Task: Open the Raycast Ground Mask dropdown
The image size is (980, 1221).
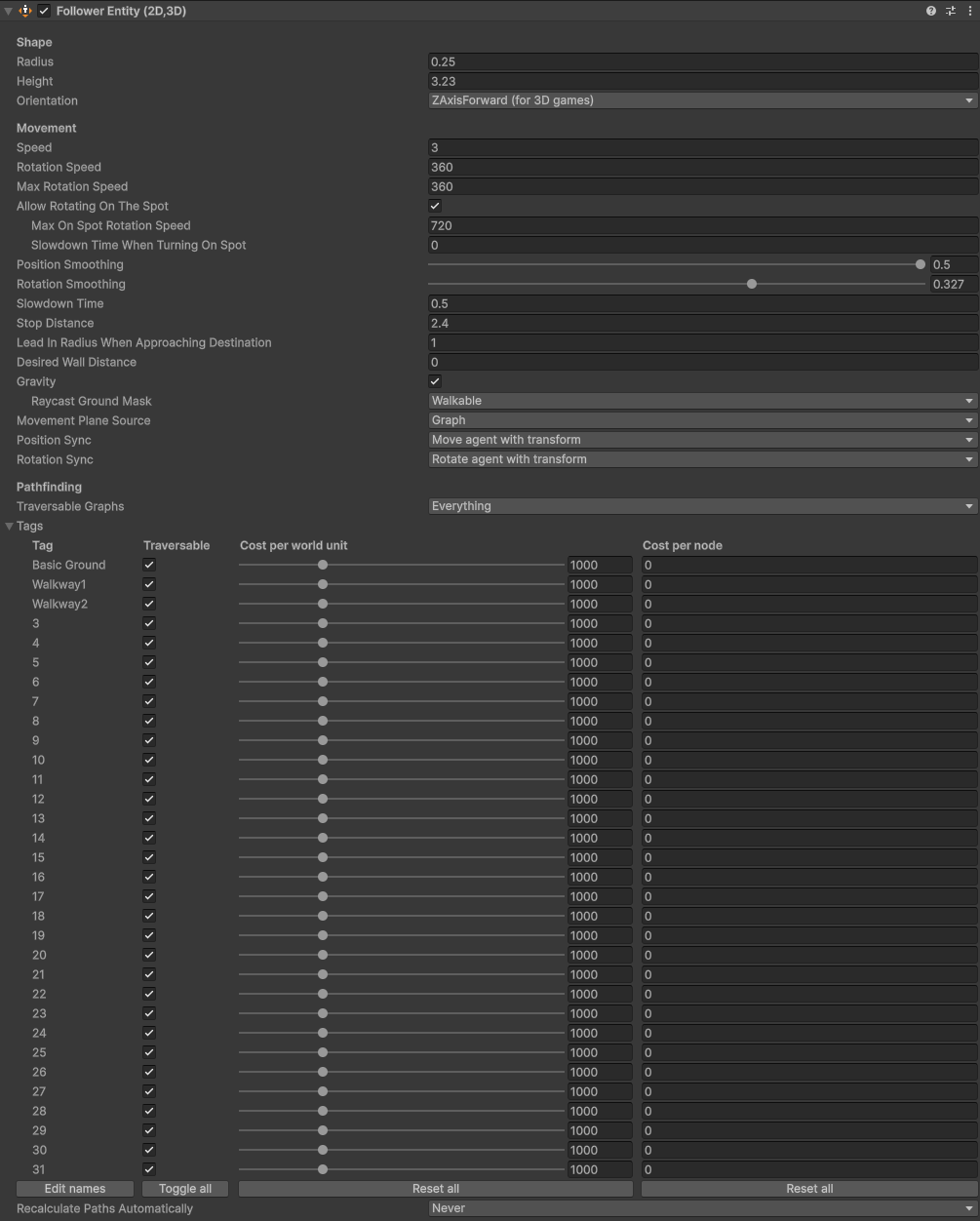Action: (x=702, y=401)
